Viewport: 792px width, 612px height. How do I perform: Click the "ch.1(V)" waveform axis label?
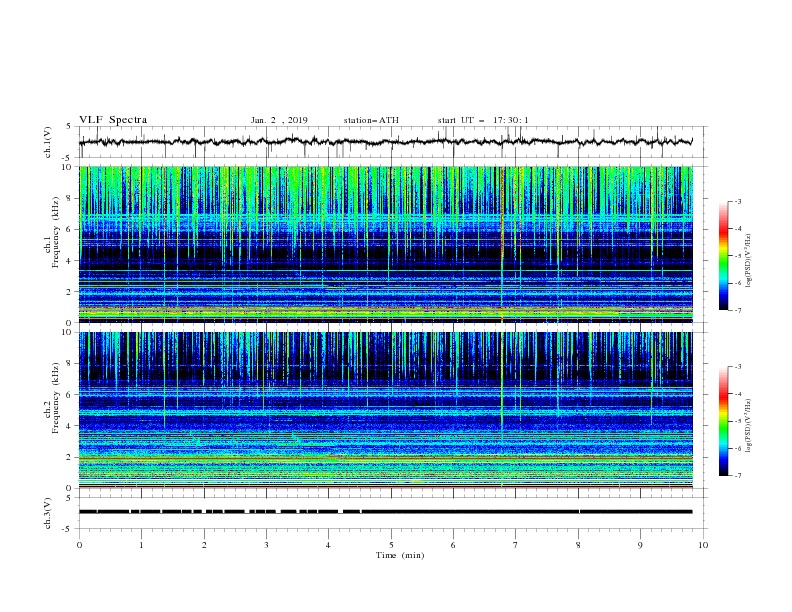pyautogui.click(x=48, y=142)
